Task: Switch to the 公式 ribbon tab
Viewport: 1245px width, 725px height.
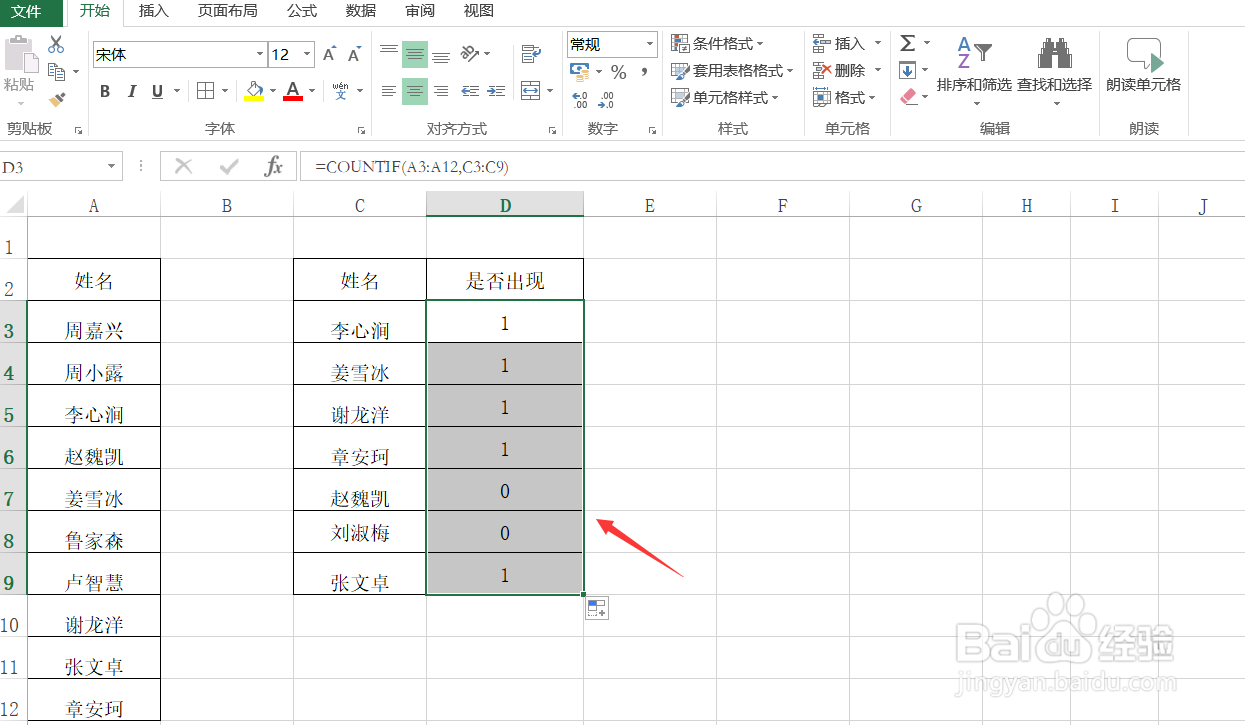Action: tap(301, 12)
